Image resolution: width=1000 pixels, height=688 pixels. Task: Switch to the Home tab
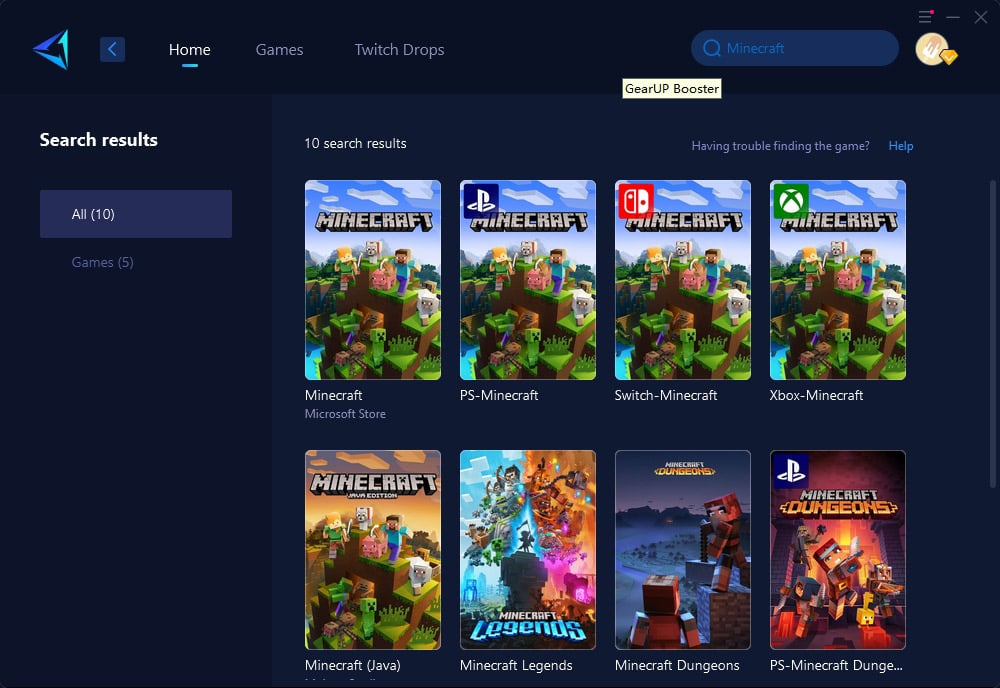pos(189,50)
